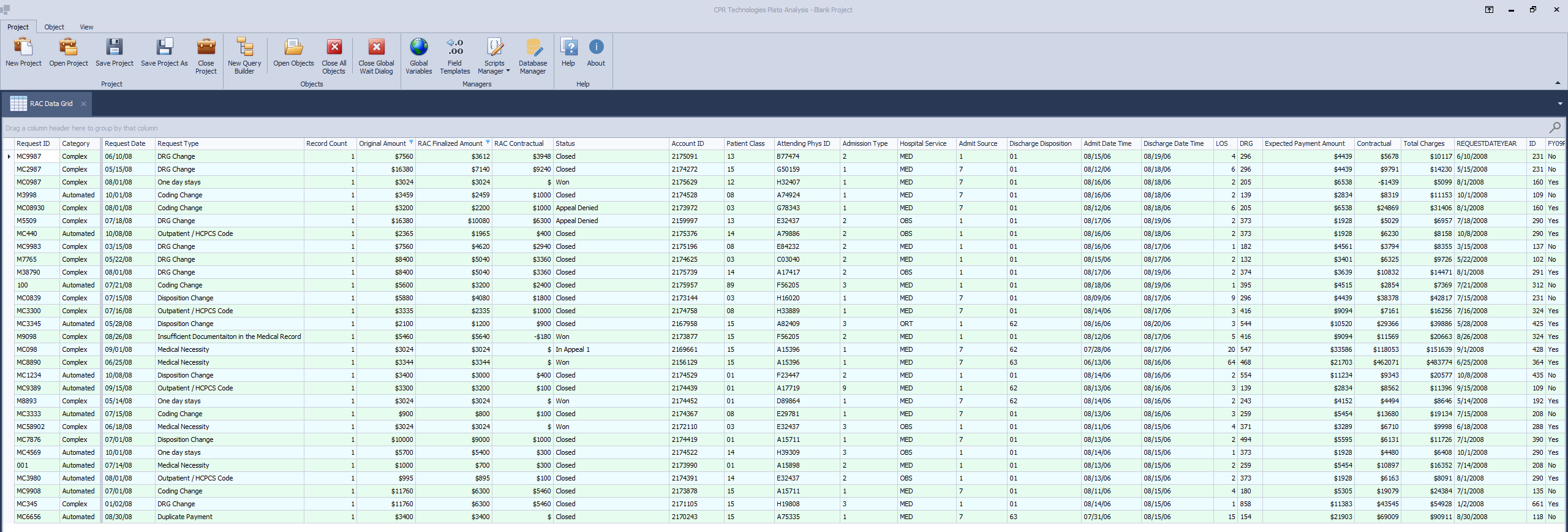The image size is (1568, 532).
Task: Select the 'Duplicate Payment' request type cell
Action: 230,517
